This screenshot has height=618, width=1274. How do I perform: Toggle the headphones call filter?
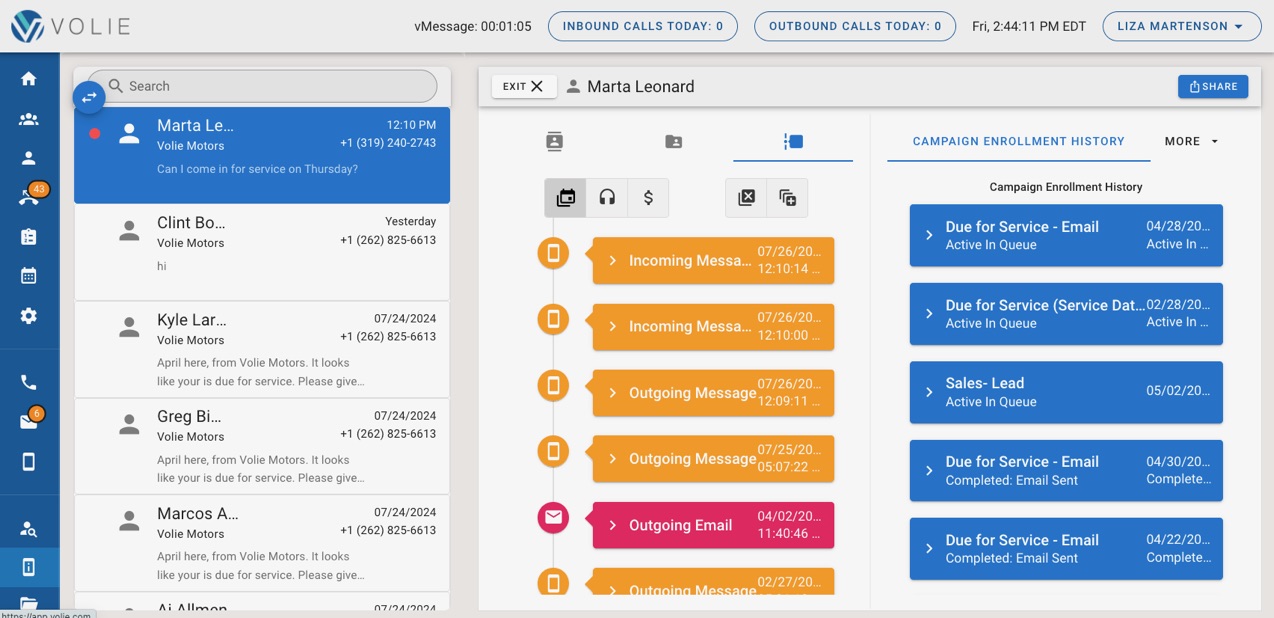tap(606, 197)
